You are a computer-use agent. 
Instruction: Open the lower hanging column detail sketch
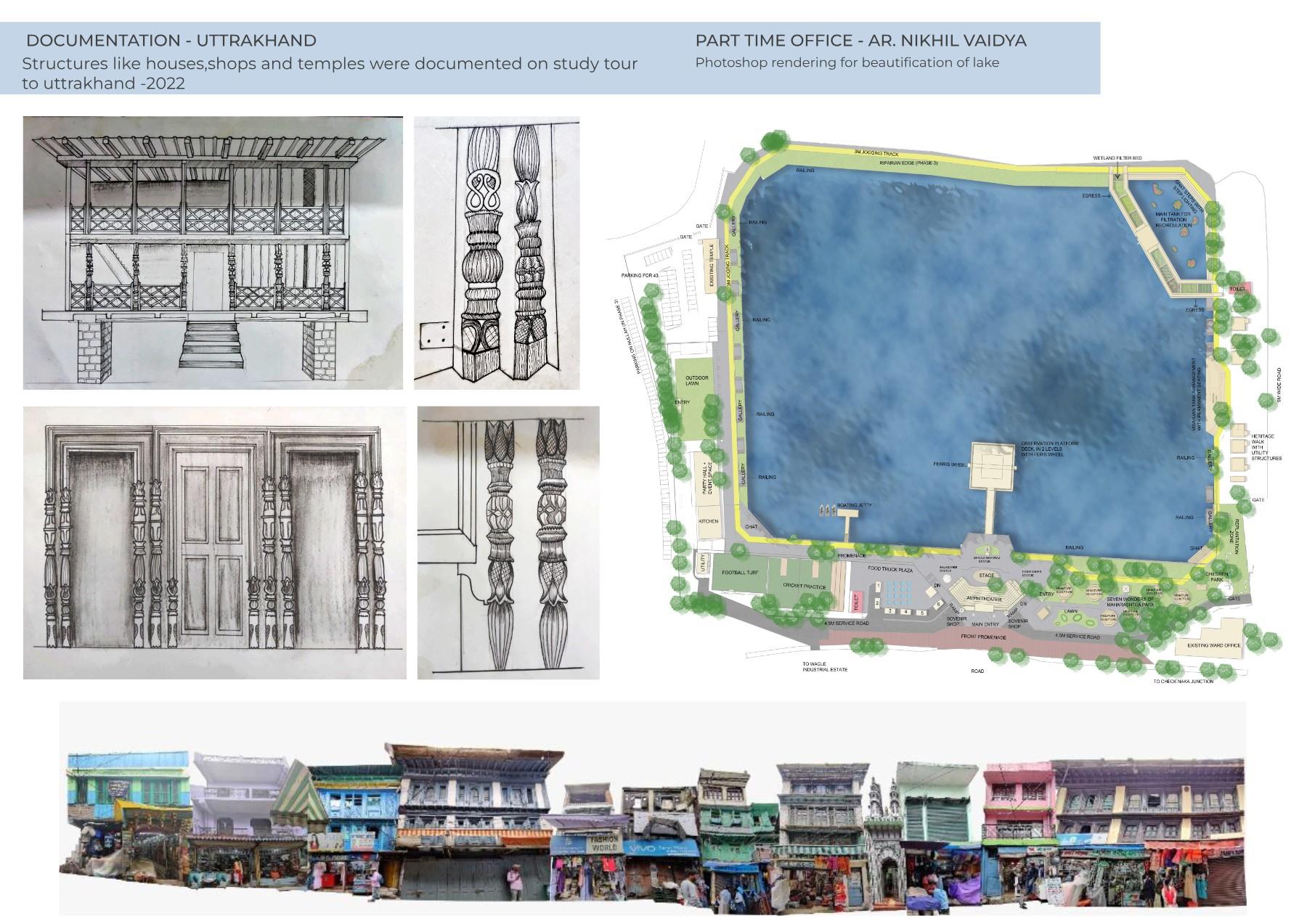tap(508, 543)
